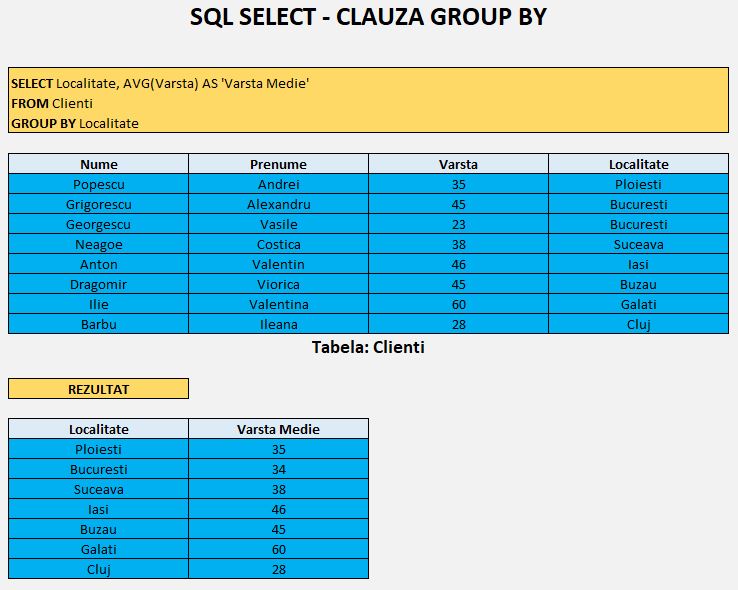The width and height of the screenshot is (738, 590).
Task: Select the Localitate header in Clienti table
Action: (639, 164)
